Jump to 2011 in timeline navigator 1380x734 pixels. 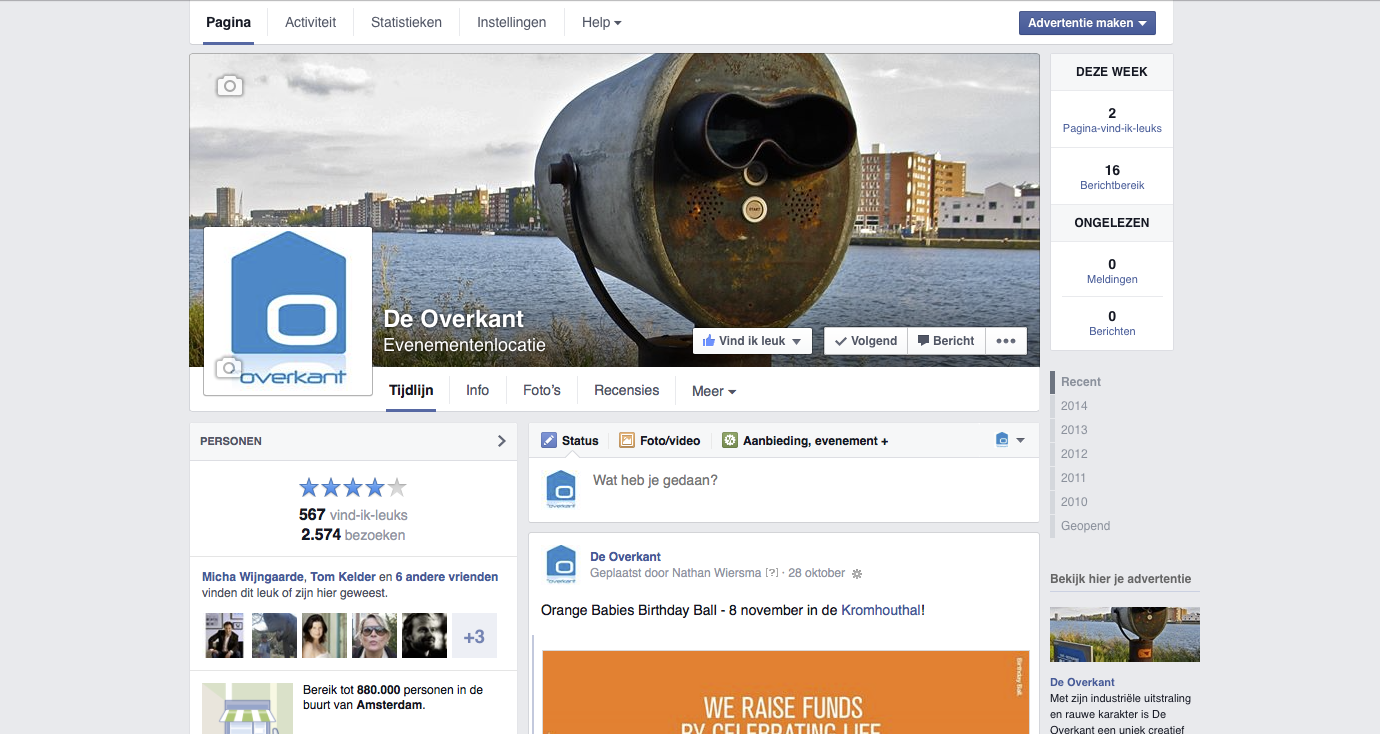click(1074, 478)
